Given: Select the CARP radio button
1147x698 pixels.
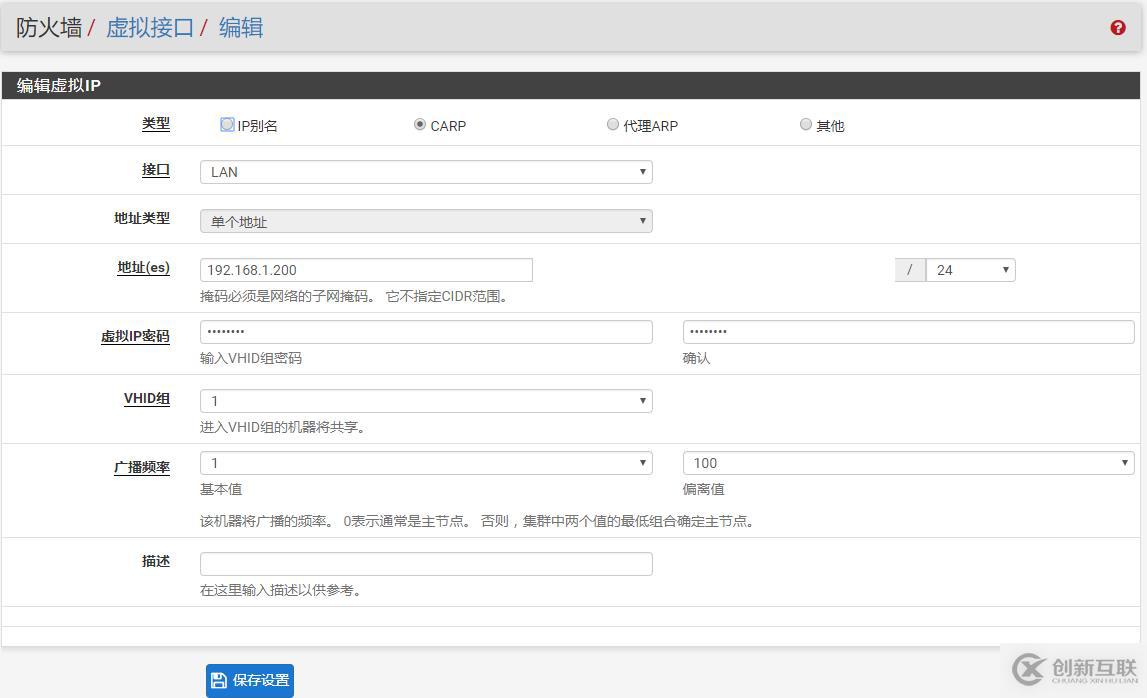Looking at the screenshot, I should click(x=421, y=125).
